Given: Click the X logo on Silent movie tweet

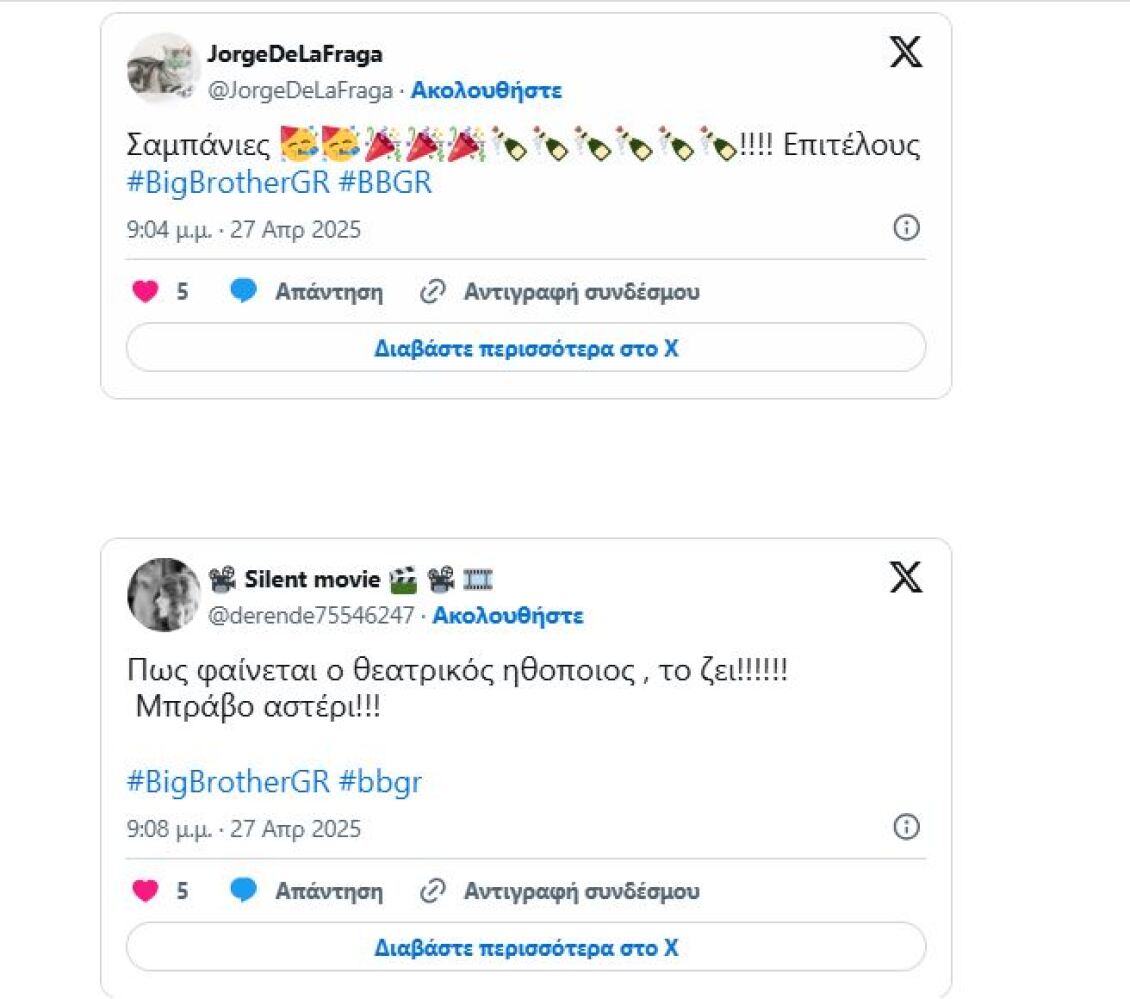Looking at the screenshot, I should [905, 577].
